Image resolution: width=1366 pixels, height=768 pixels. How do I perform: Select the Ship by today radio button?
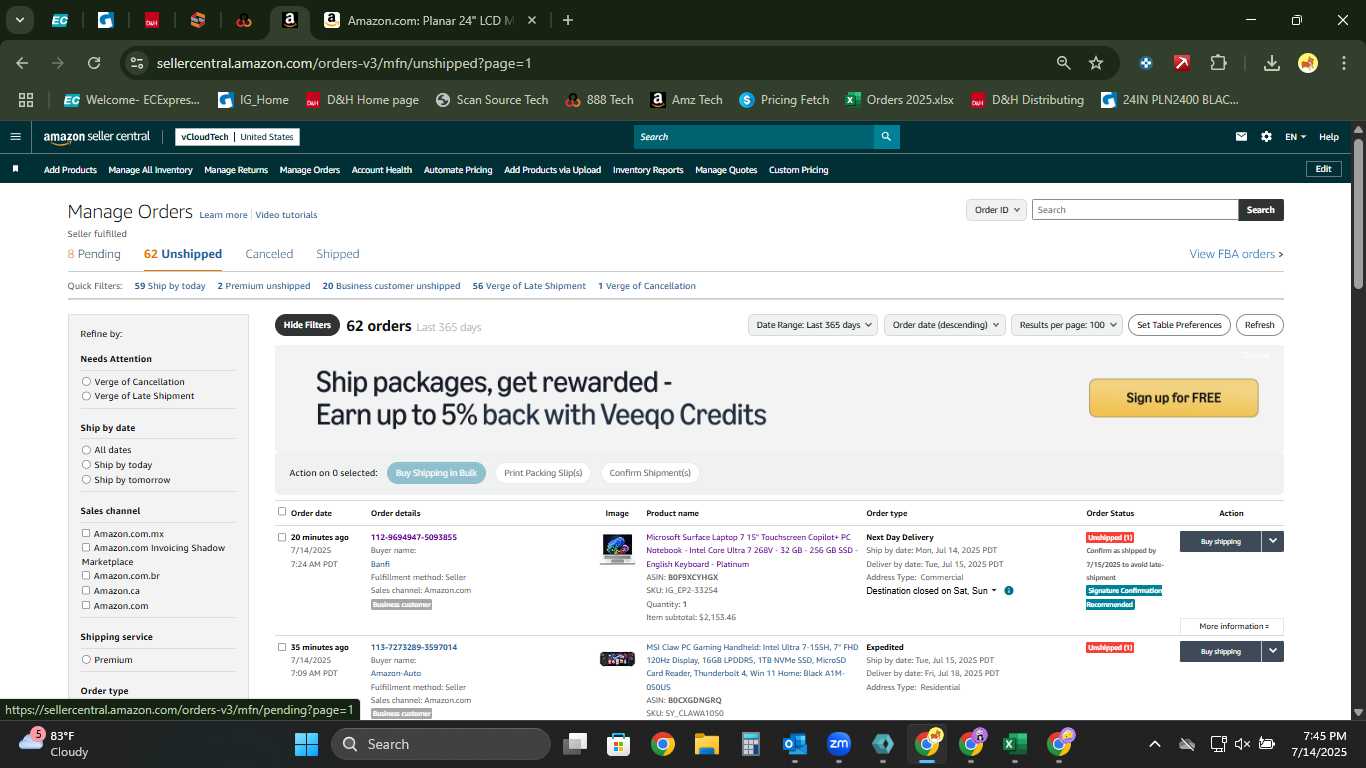pyautogui.click(x=86, y=465)
